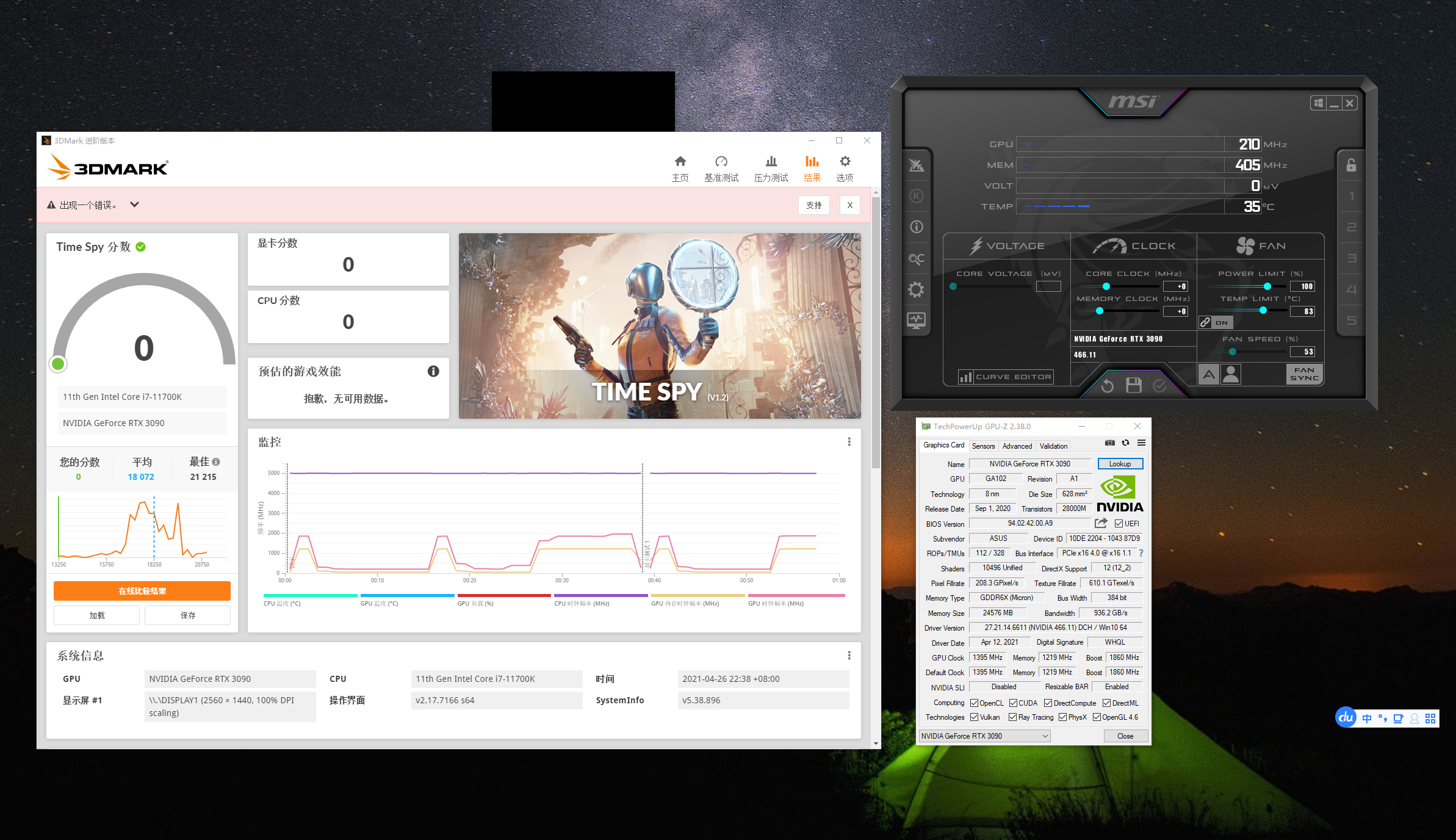This screenshot has height=840, width=1456.
Task: Open the 3DMark home page icon
Action: 680,161
